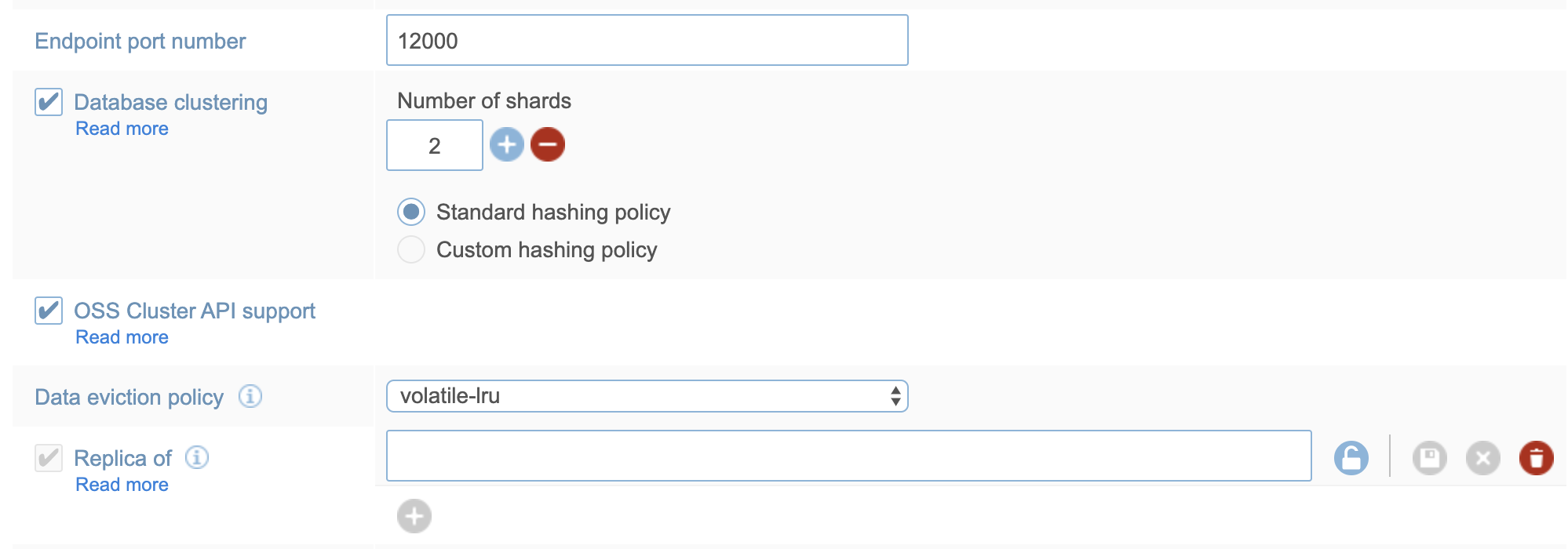Delete the replica source with trash icon
Screen dimensions: 1568x549
pyautogui.click(x=1536, y=458)
